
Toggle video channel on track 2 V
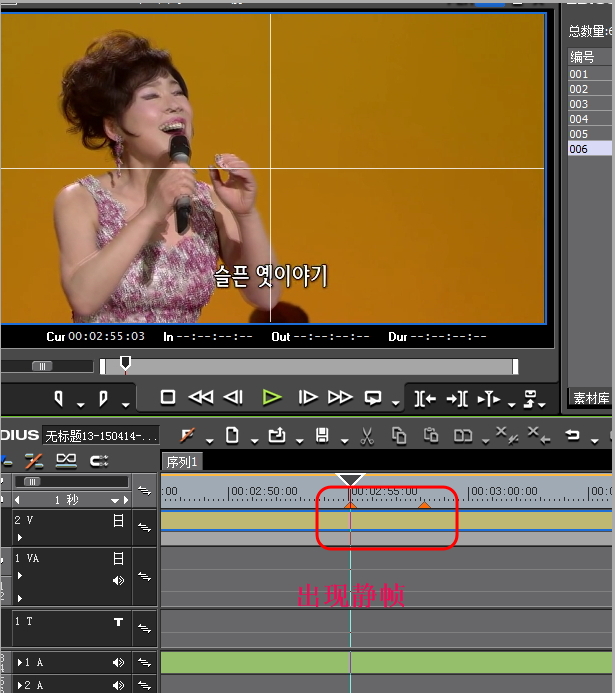(118, 521)
